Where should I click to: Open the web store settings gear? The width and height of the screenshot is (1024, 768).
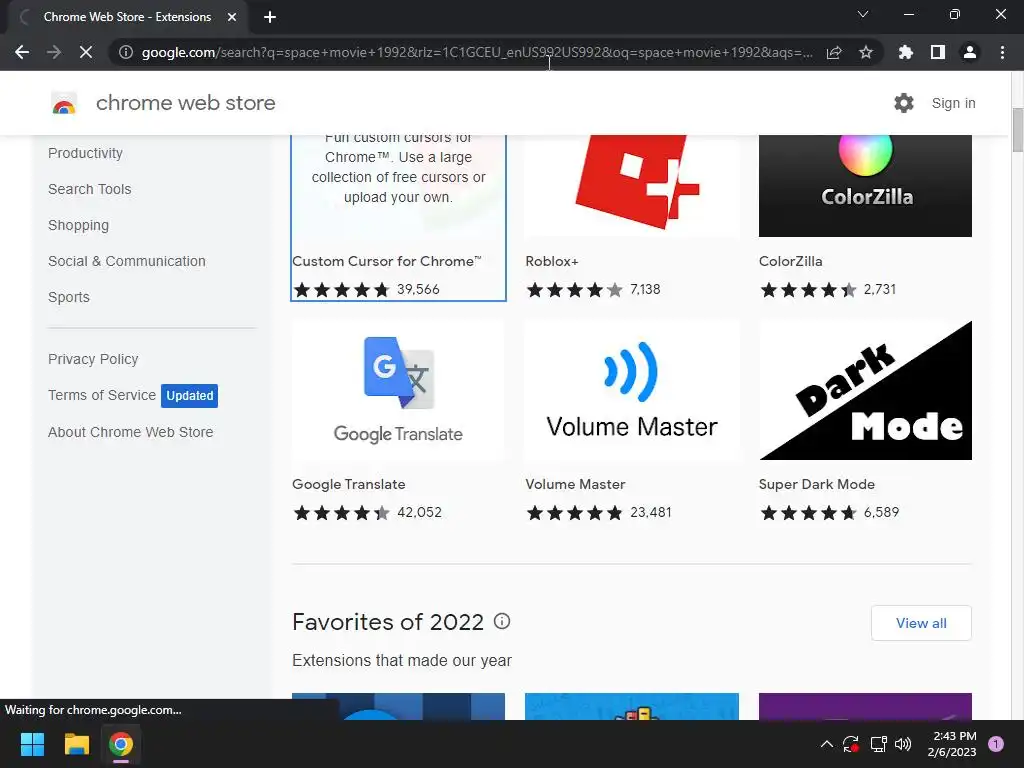click(904, 103)
